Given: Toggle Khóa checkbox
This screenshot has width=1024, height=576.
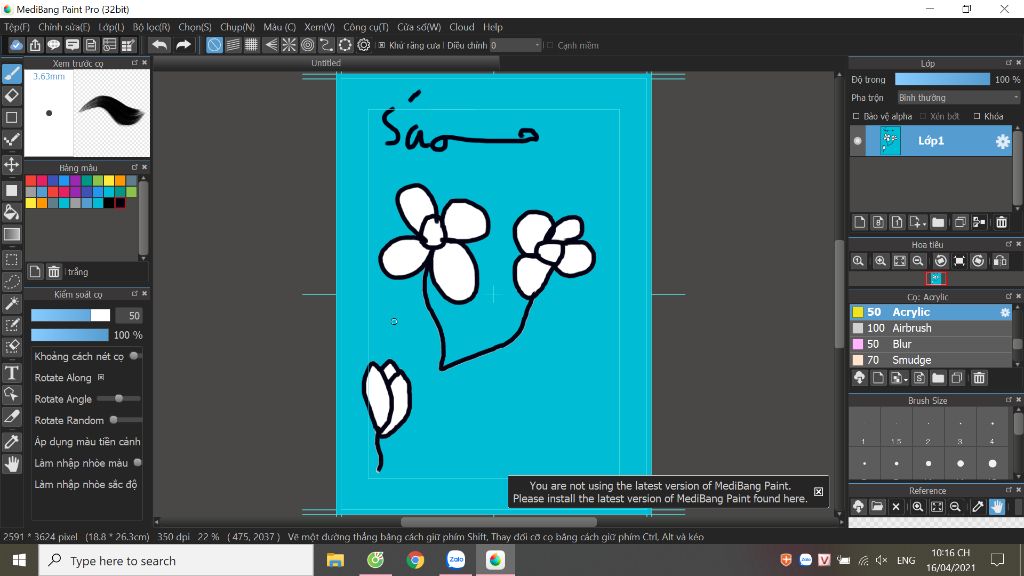Looking at the screenshot, I should click(x=977, y=116).
